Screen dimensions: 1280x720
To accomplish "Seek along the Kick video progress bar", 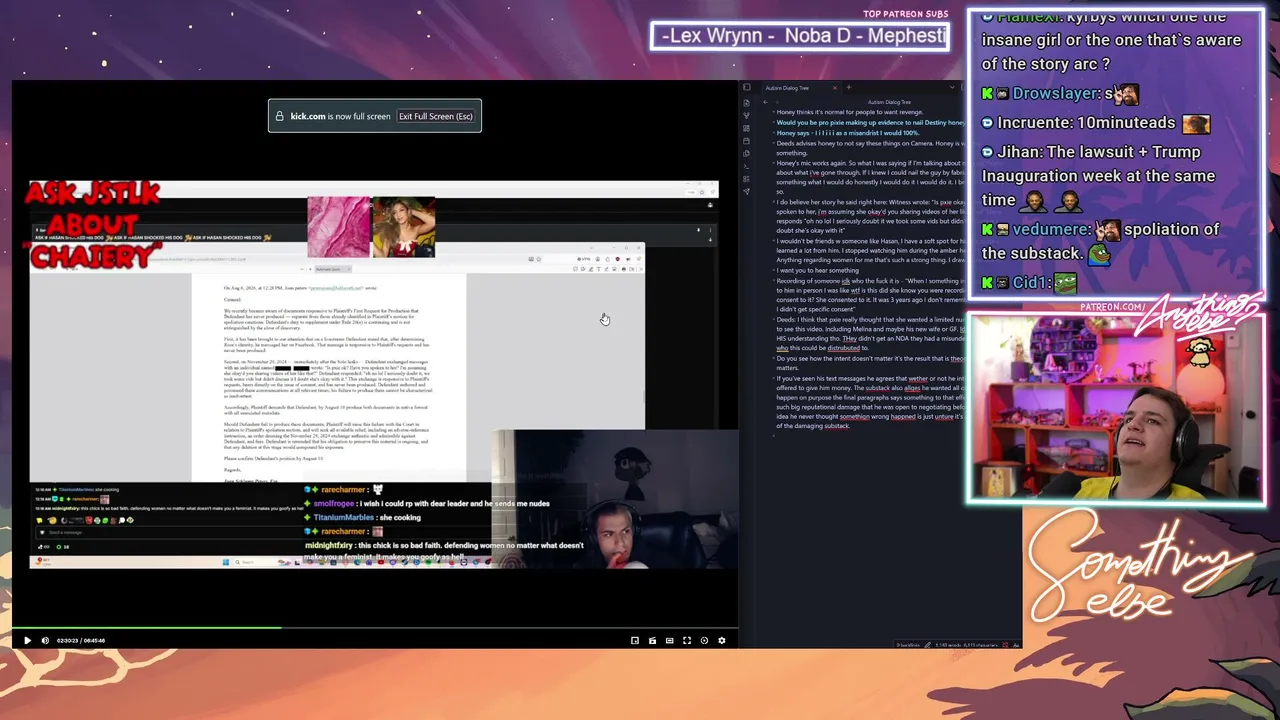I will 375,629.
